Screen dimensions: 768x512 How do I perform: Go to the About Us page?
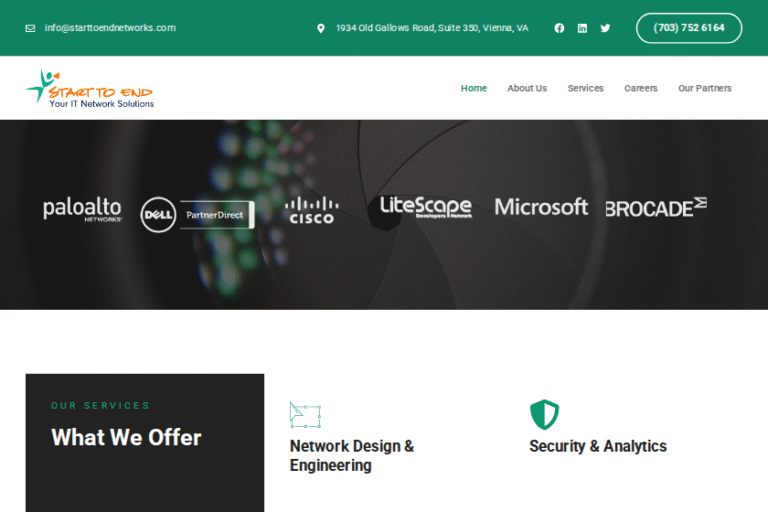point(527,88)
